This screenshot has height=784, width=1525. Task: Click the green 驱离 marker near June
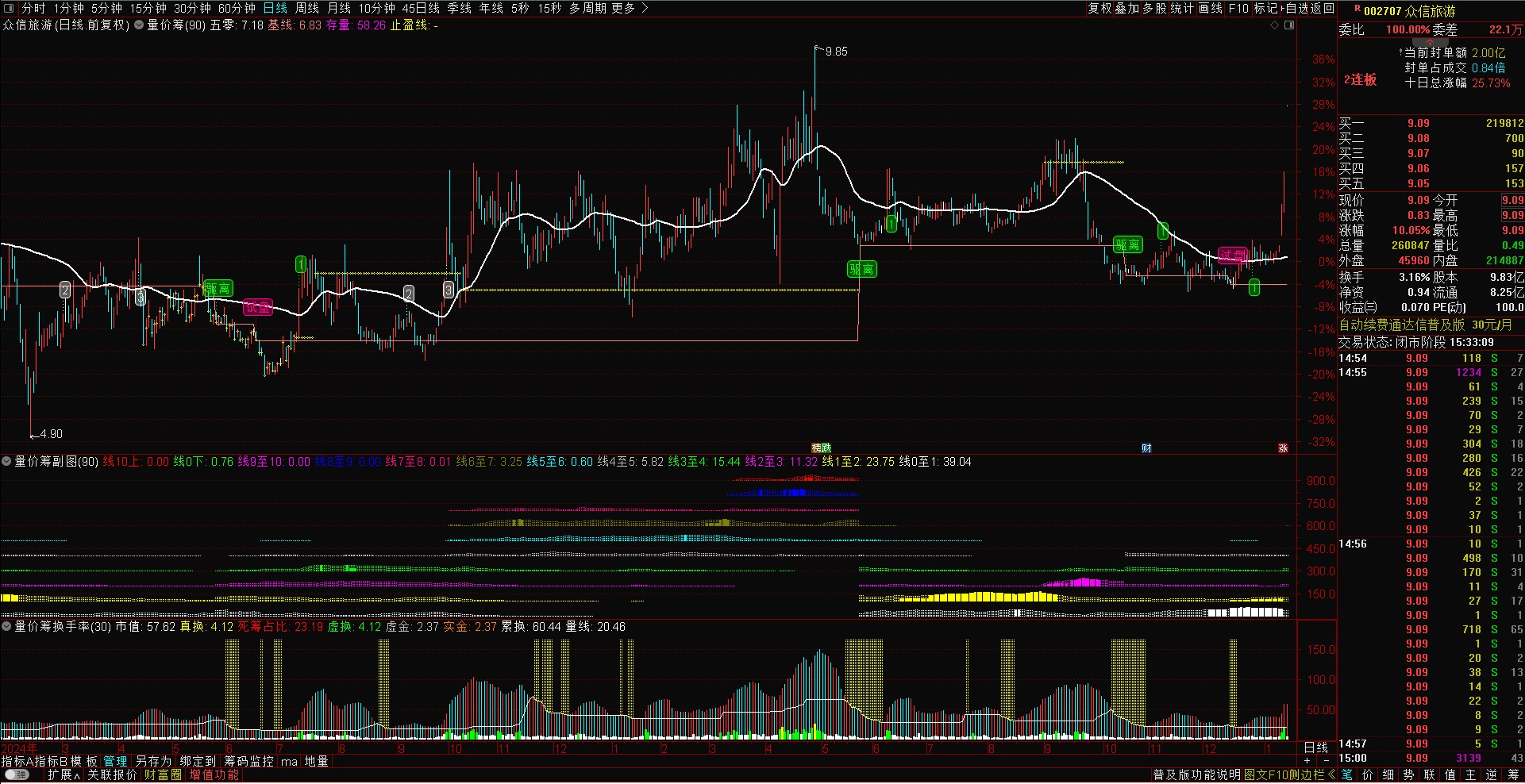(218, 288)
